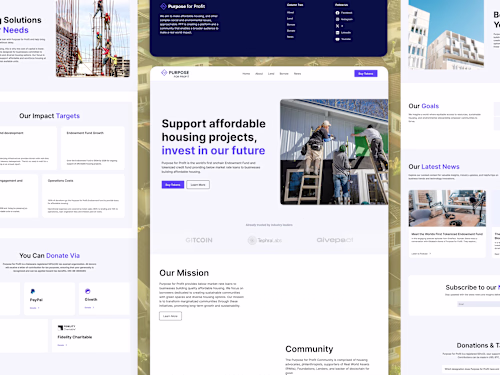Image resolution: width=500 pixels, height=375 pixels.
Task: Click the Gitcoin partner logo
Action: coord(199,240)
